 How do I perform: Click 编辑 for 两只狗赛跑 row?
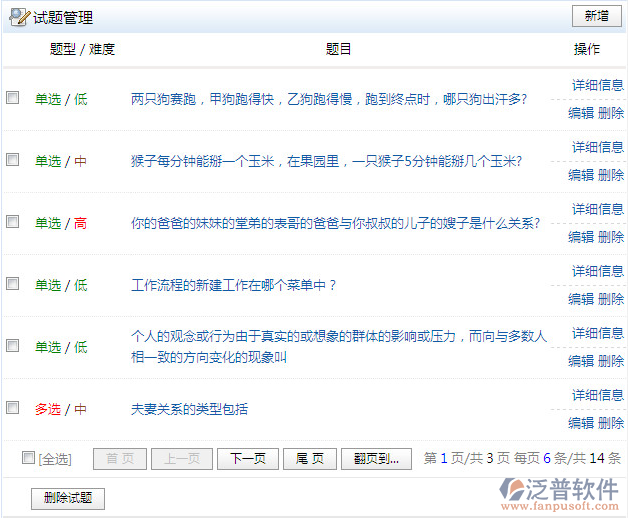[x=581, y=113]
